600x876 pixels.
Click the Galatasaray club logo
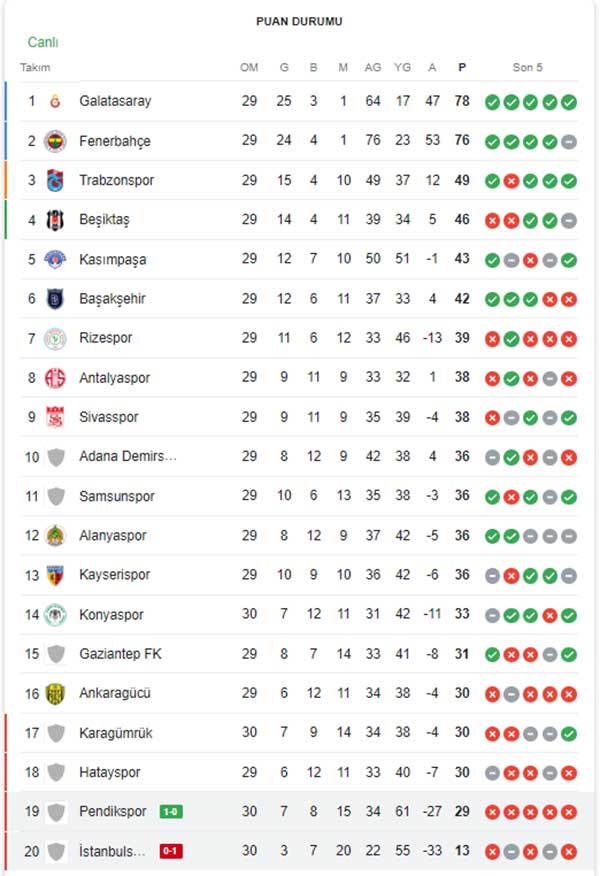pyautogui.click(x=55, y=101)
